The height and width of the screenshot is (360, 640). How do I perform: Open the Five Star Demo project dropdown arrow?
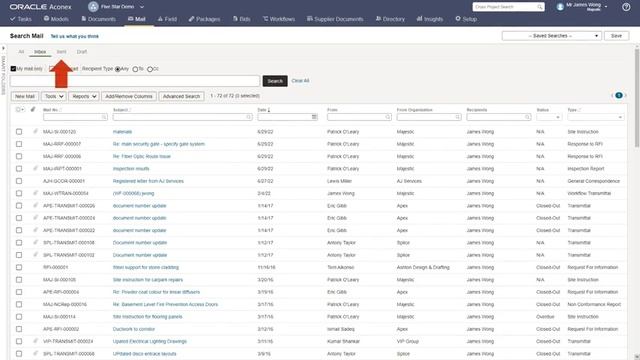[x=142, y=7]
